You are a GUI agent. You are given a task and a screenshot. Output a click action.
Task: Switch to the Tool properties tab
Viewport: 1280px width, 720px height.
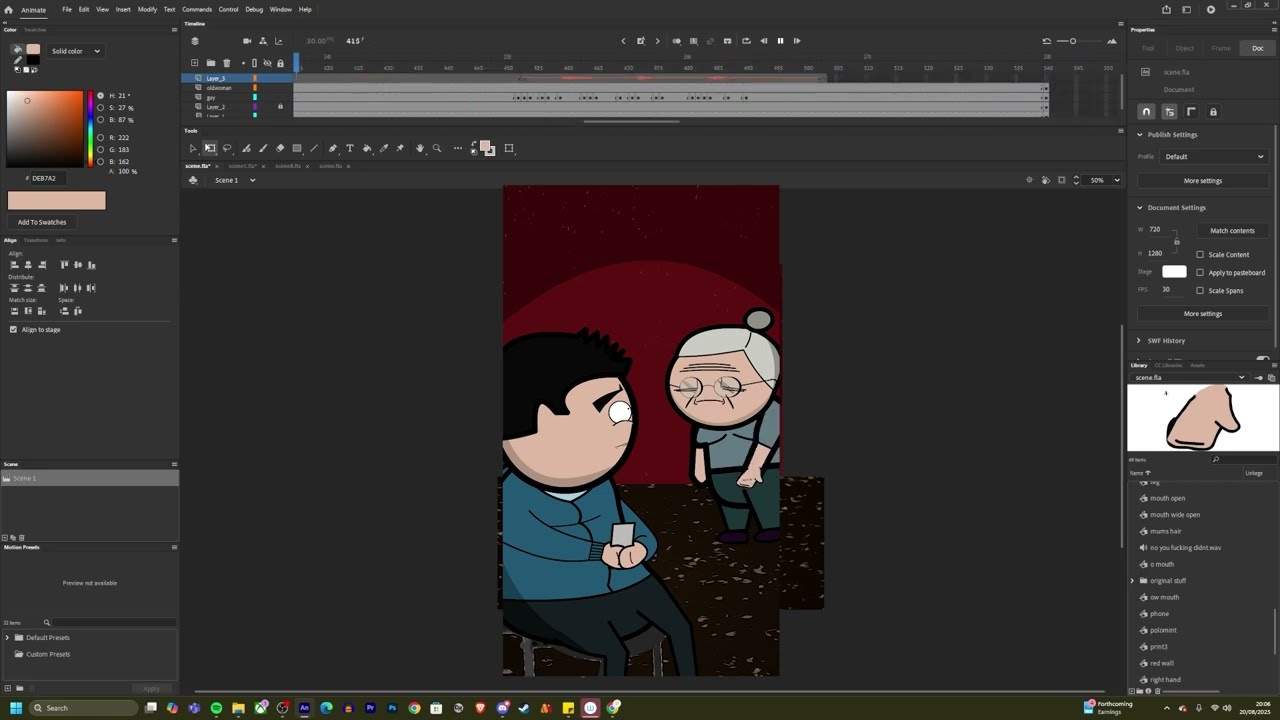[1148, 48]
